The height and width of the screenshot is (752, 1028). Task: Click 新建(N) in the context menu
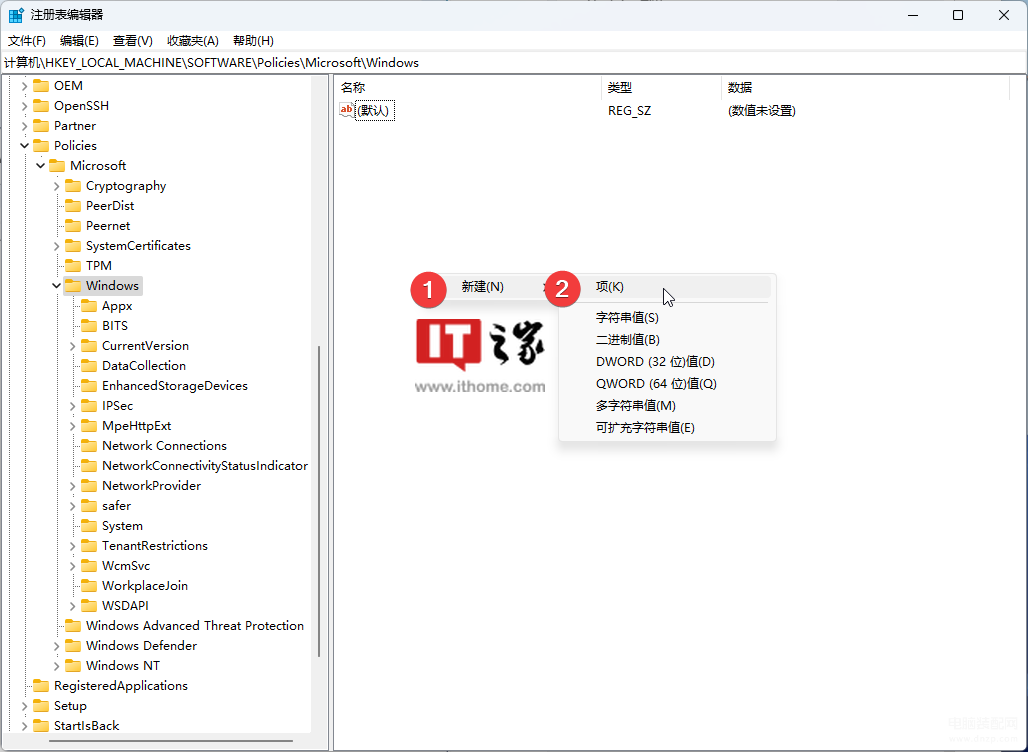tap(485, 287)
